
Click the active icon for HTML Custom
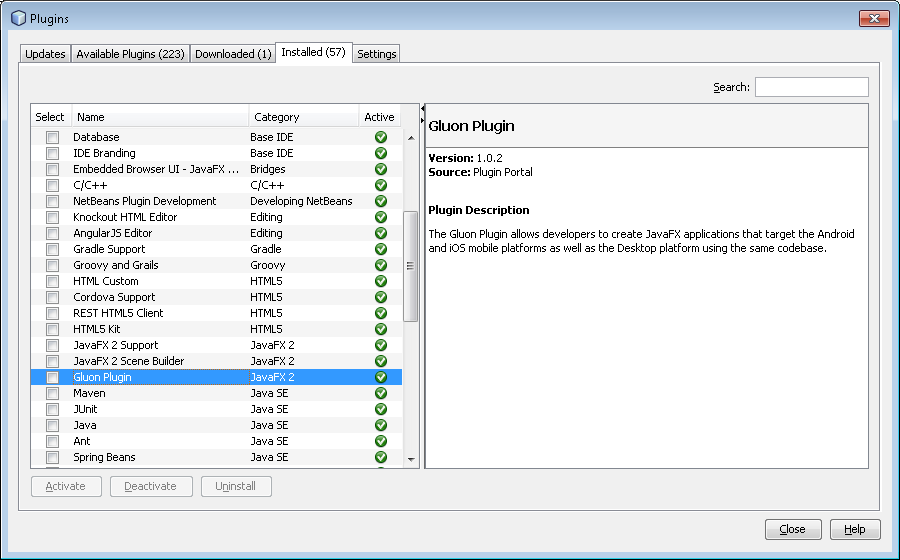click(x=381, y=281)
